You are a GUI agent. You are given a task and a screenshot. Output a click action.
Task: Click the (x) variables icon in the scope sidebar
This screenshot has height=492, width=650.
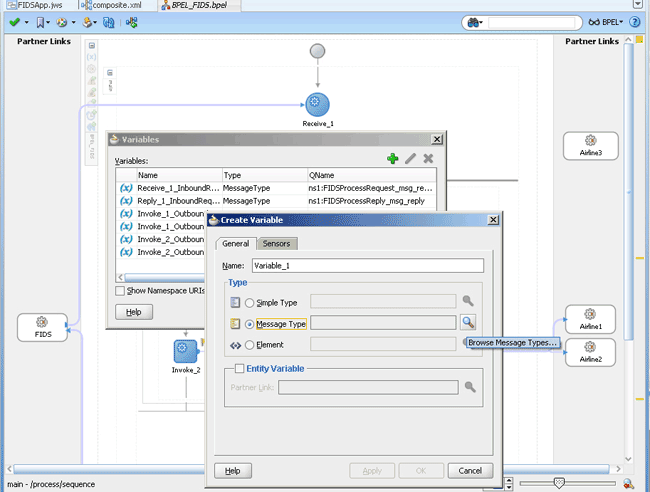pos(92,57)
